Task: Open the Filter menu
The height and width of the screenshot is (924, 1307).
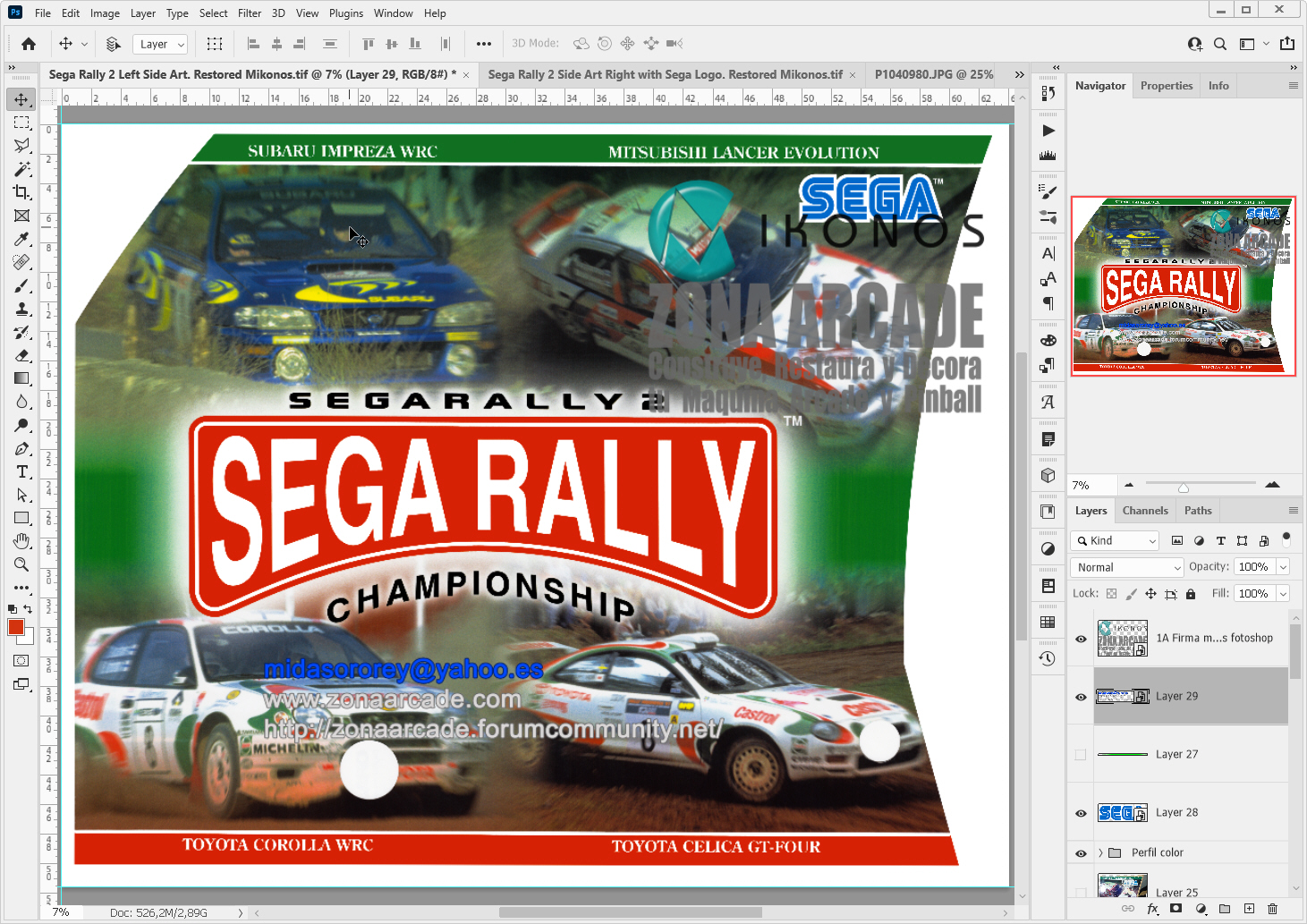Action: coord(249,13)
